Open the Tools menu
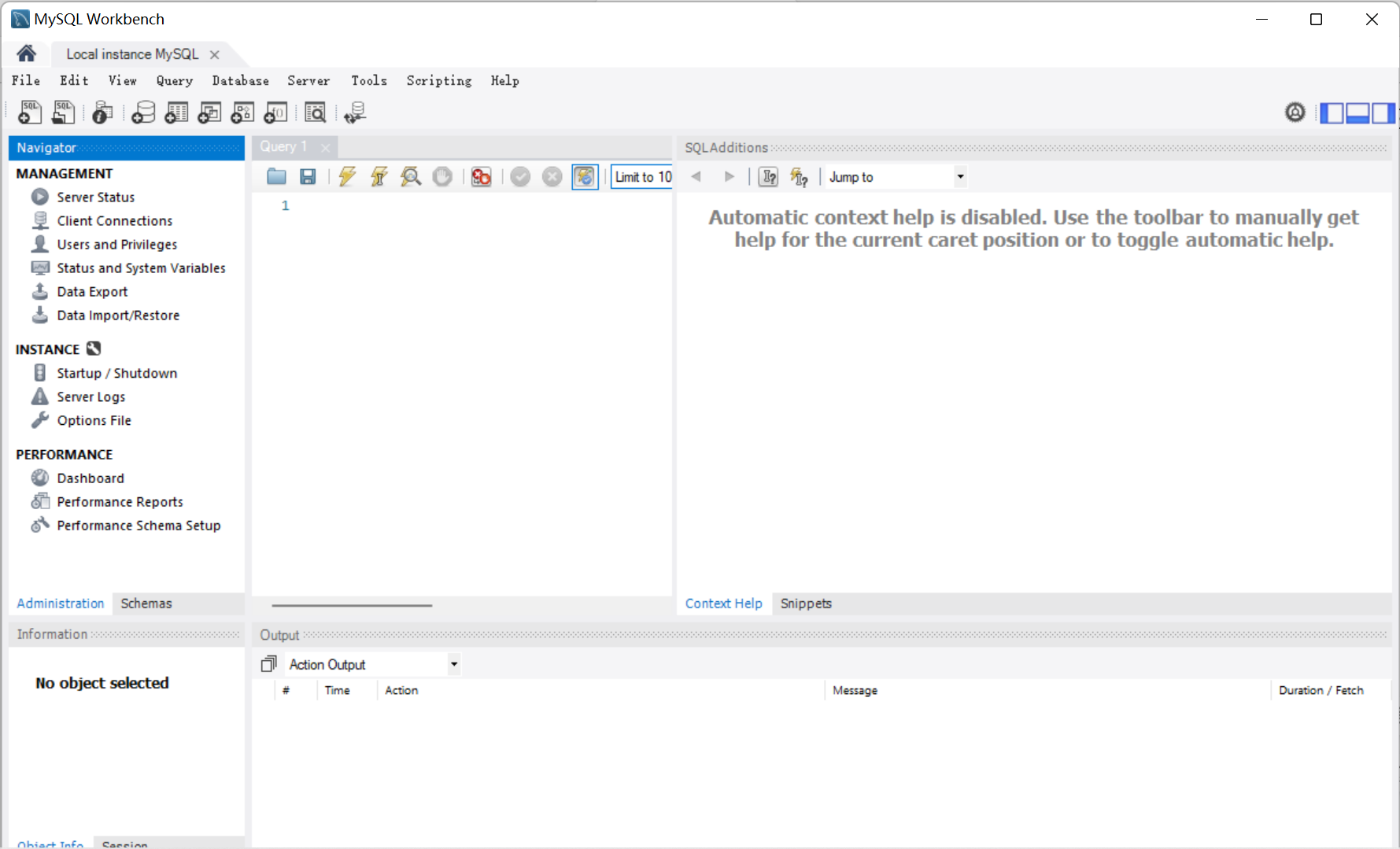Image resolution: width=1400 pixels, height=849 pixels. pos(369,80)
